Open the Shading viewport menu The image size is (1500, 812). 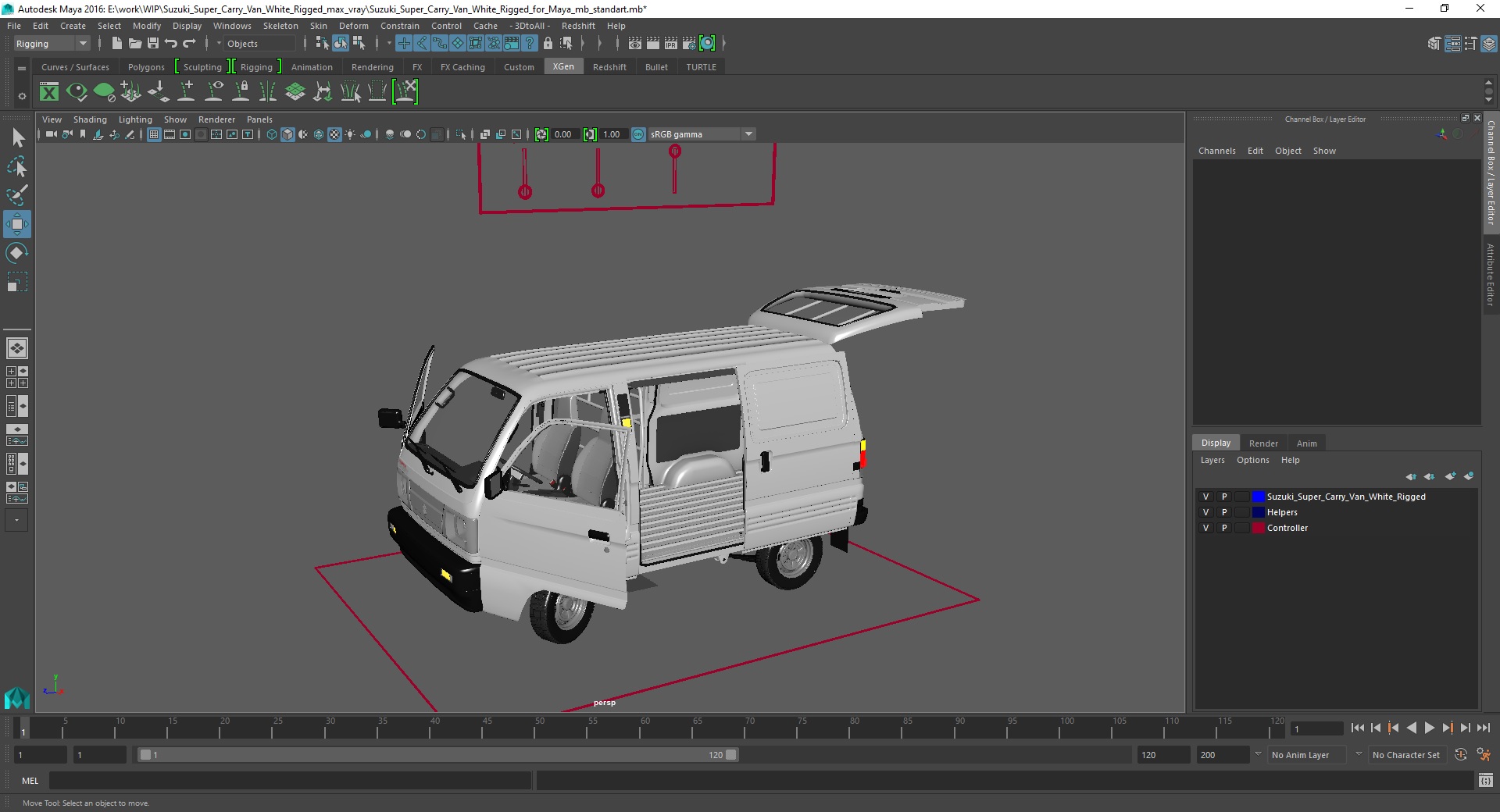90,119
